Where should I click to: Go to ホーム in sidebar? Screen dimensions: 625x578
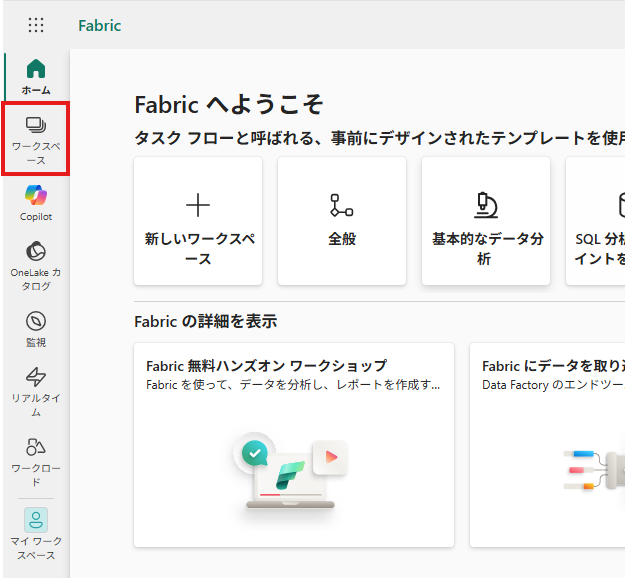(36, 77)
